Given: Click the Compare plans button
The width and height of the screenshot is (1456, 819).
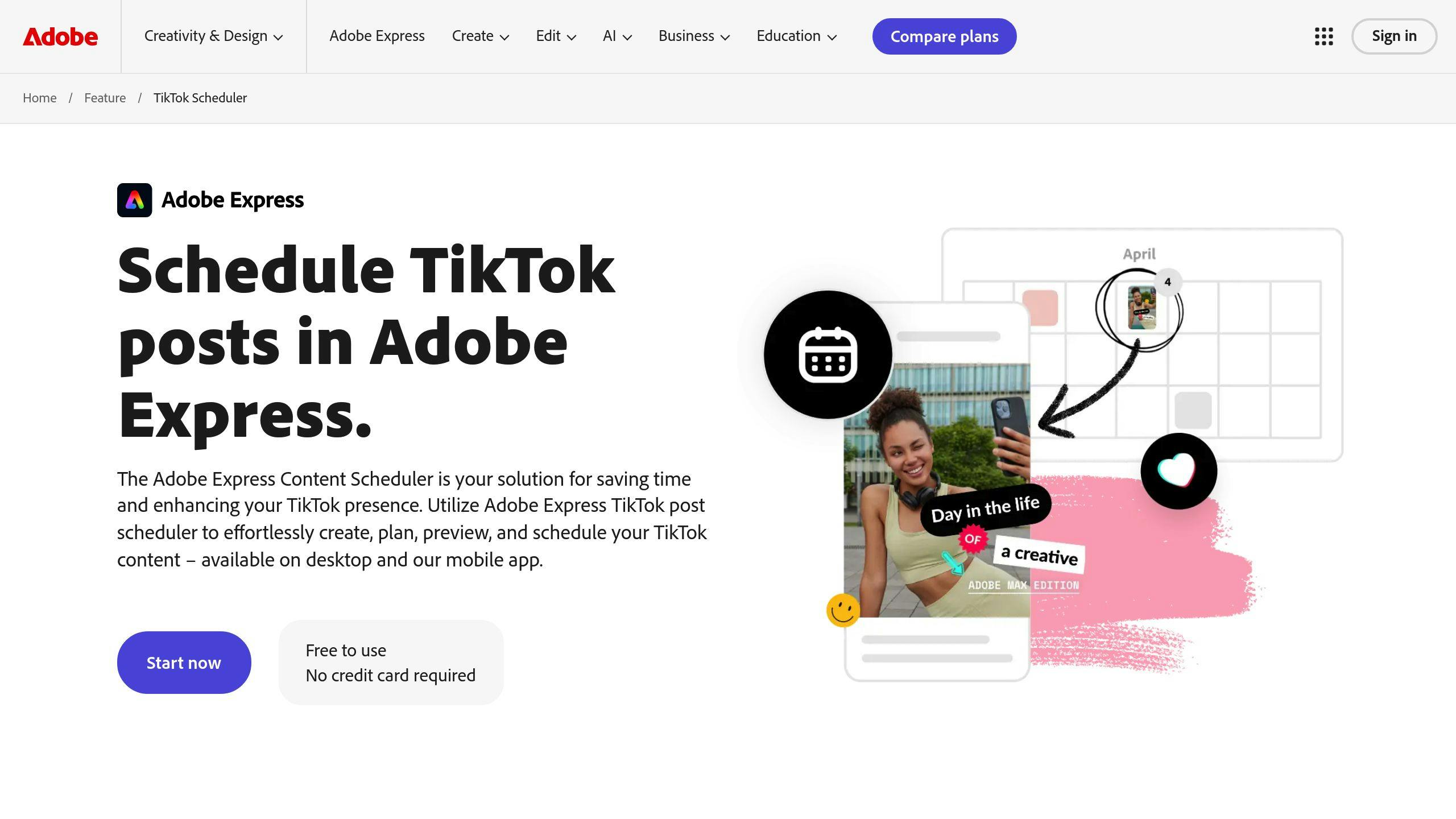Looking at the screenshot, I should click(x=944, y=36).
